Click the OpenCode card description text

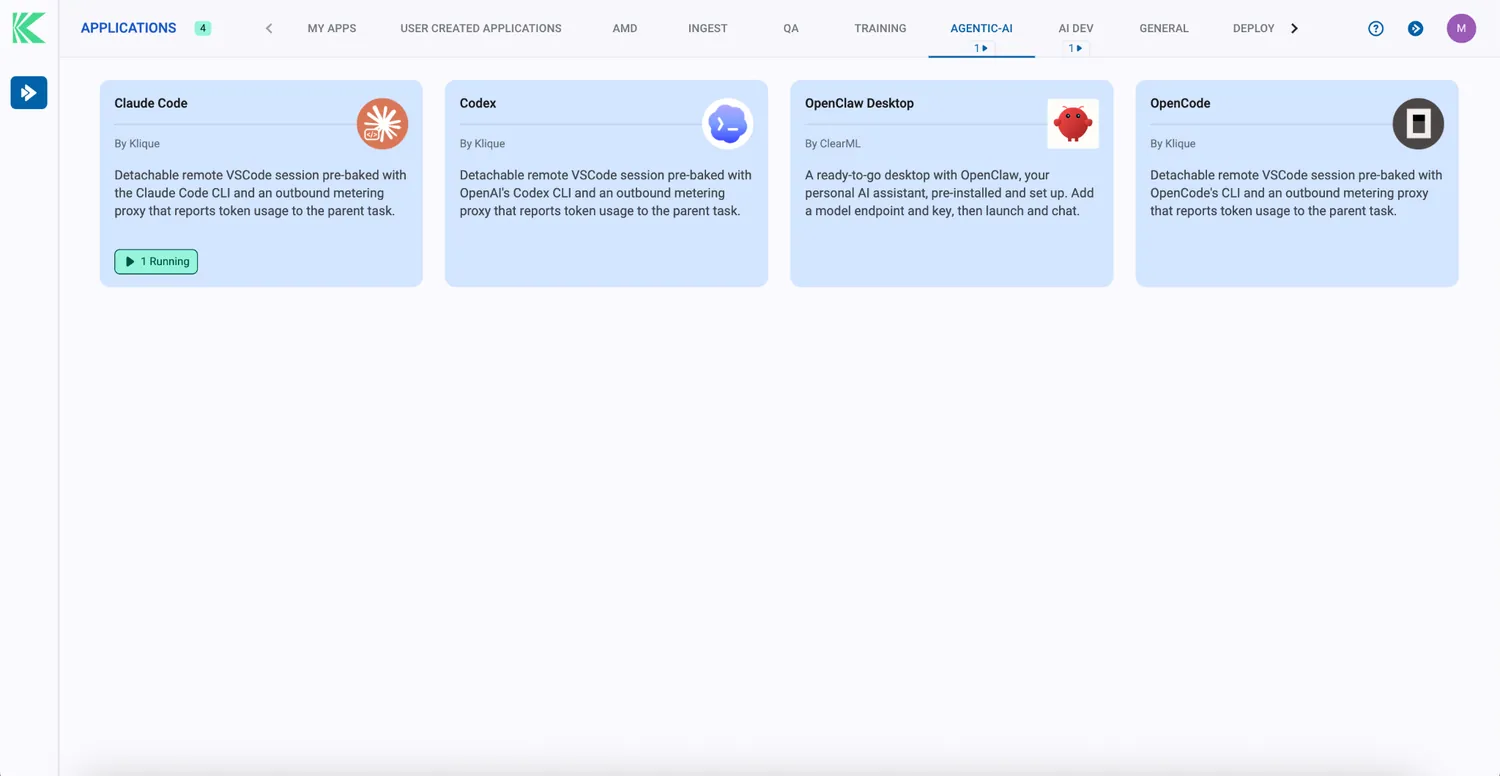point(1296,193)
